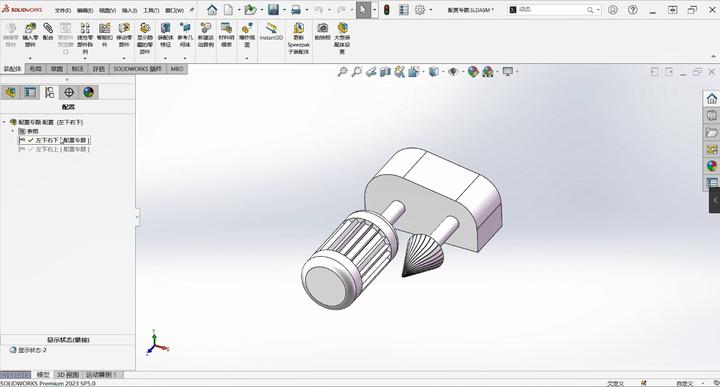Open the 插入(I) Insert menu
720x387 pixels.
click(x=129, y=10)
